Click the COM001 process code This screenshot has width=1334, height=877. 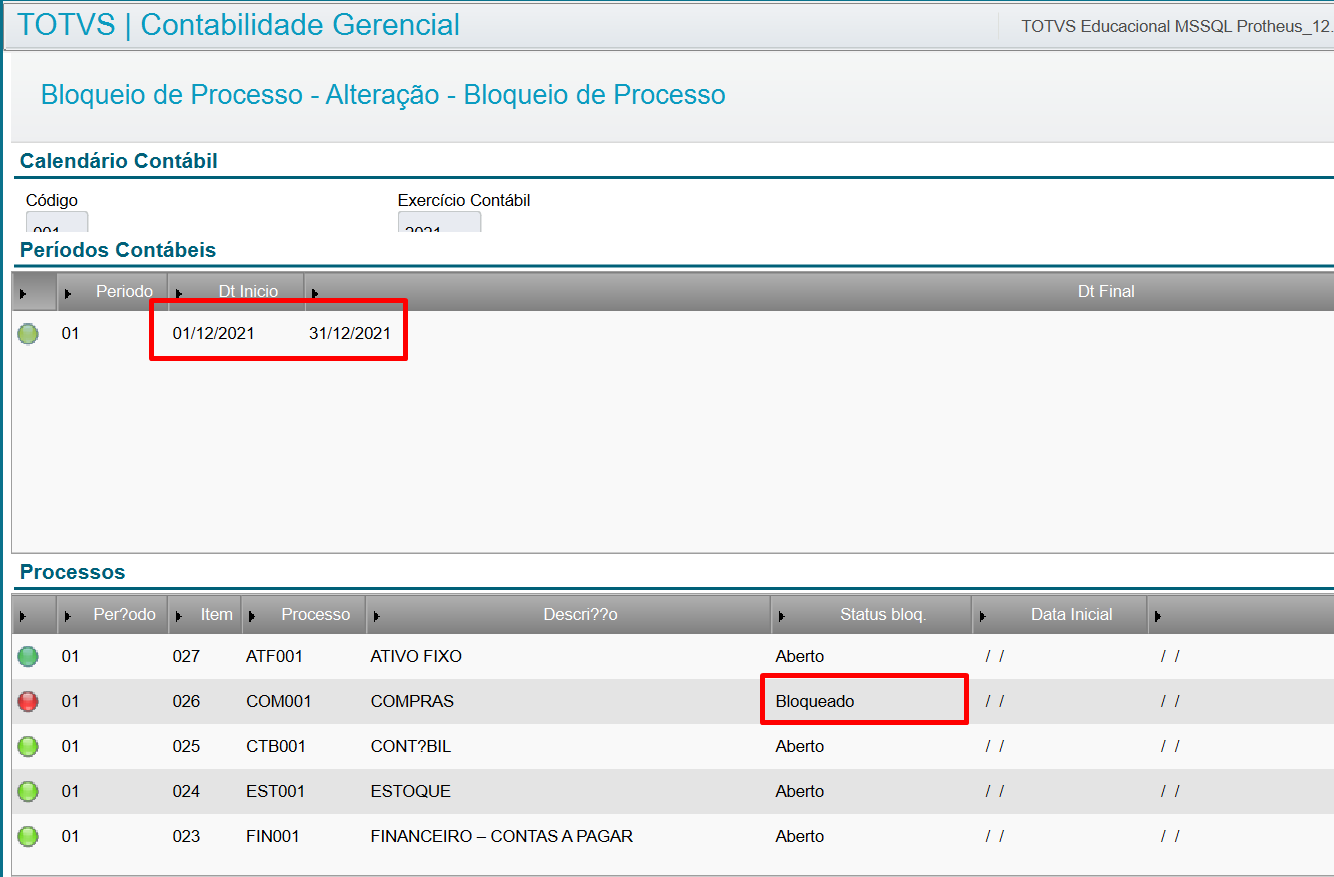tap(279, 702)
